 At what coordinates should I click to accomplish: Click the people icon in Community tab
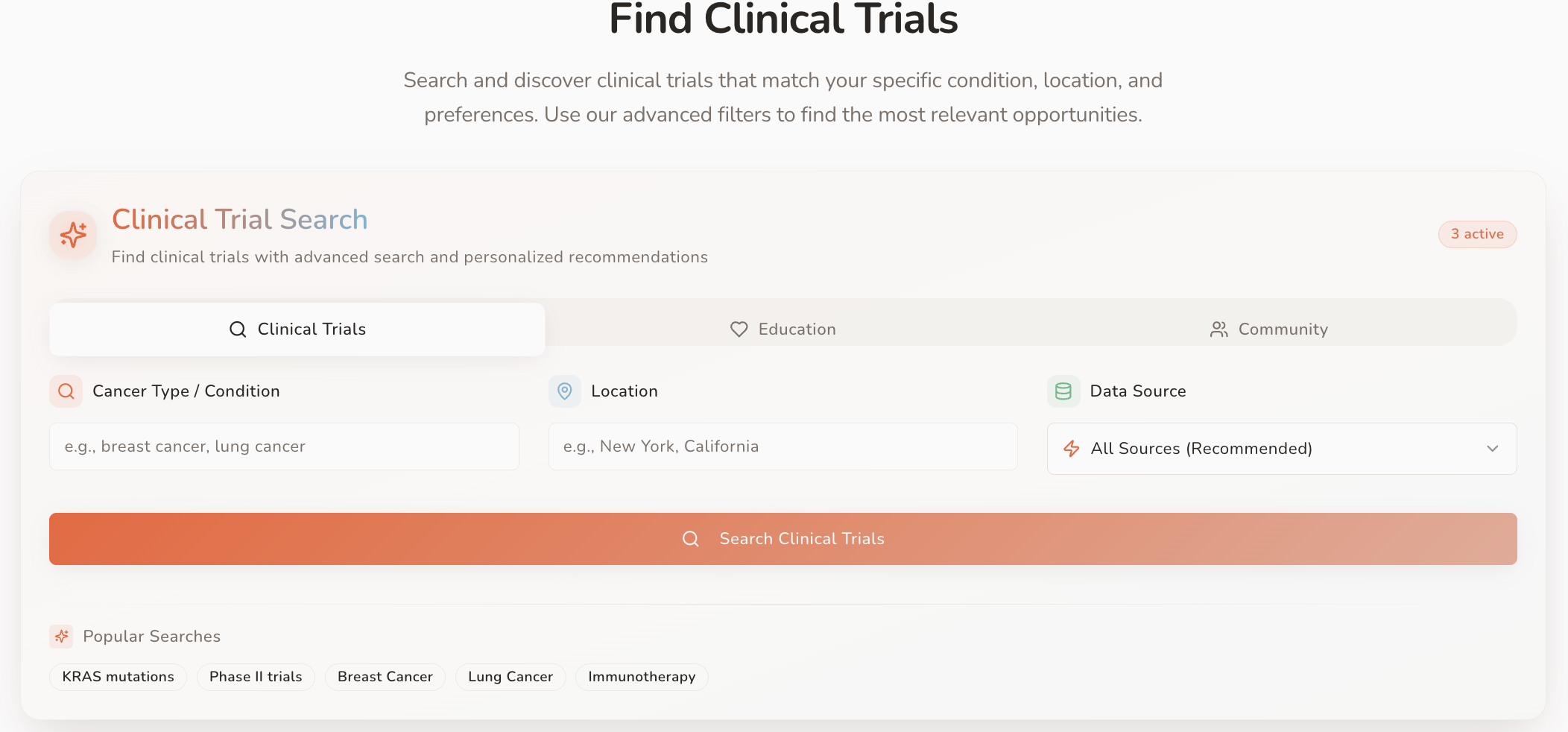1218,329
